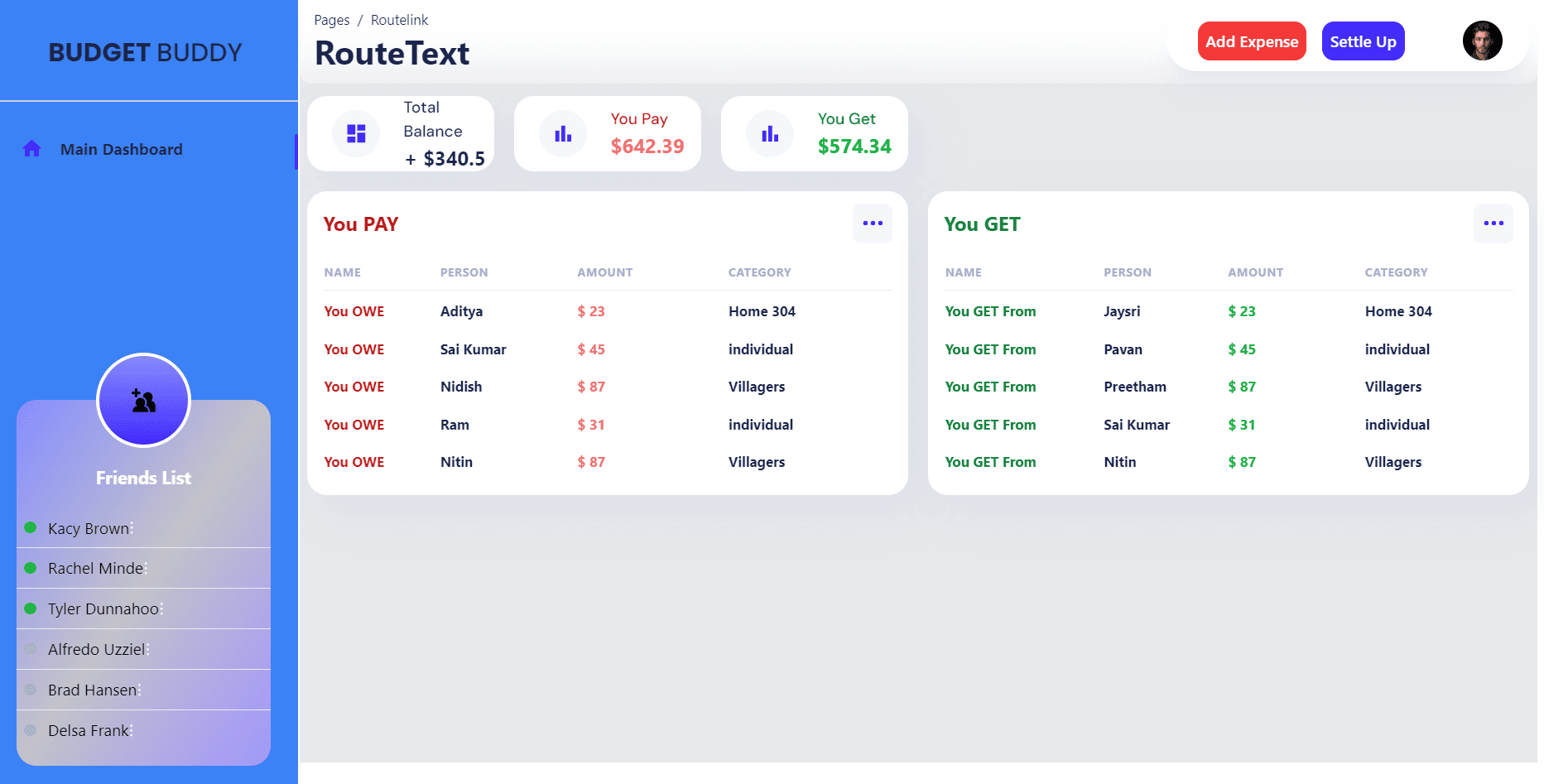Image resolution: width=1544 pixels, height=784 pixels.
Task: Click the Friends List heading
Action: tap(143, 478)
